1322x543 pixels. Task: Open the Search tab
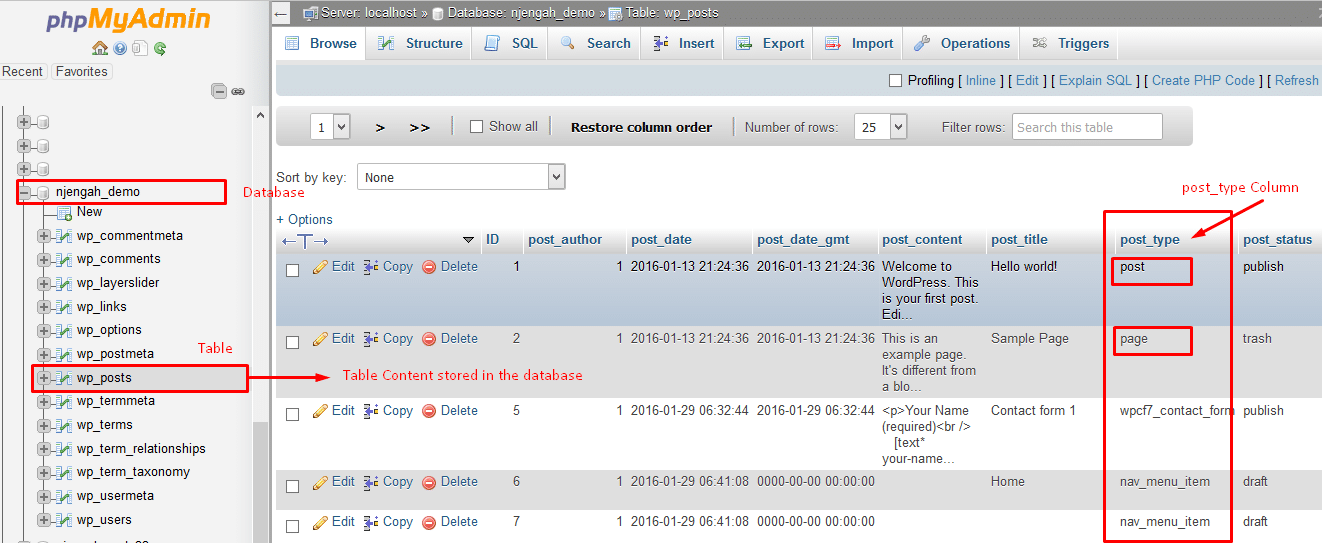594,43
